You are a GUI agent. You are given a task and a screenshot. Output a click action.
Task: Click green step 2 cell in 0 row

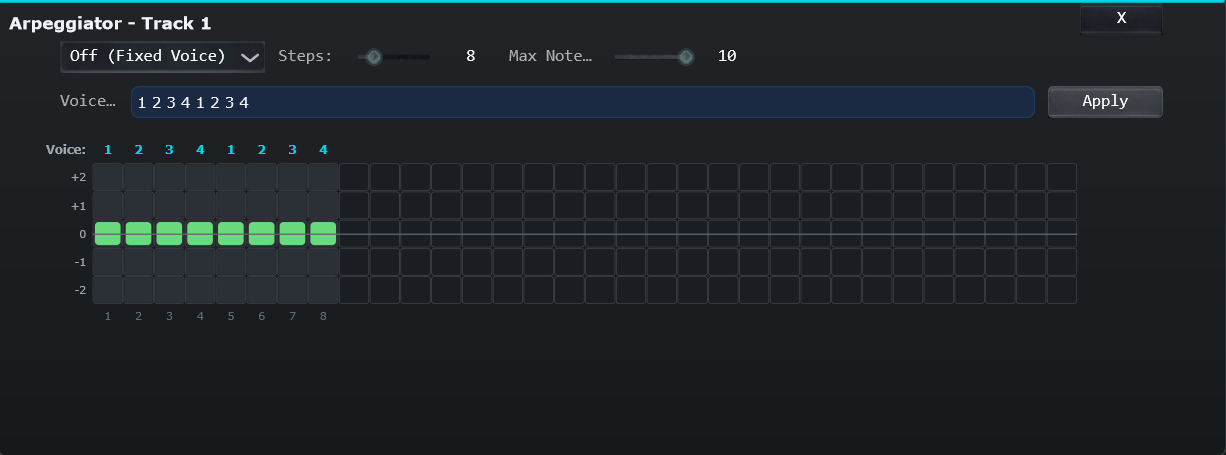pos(139,233)
